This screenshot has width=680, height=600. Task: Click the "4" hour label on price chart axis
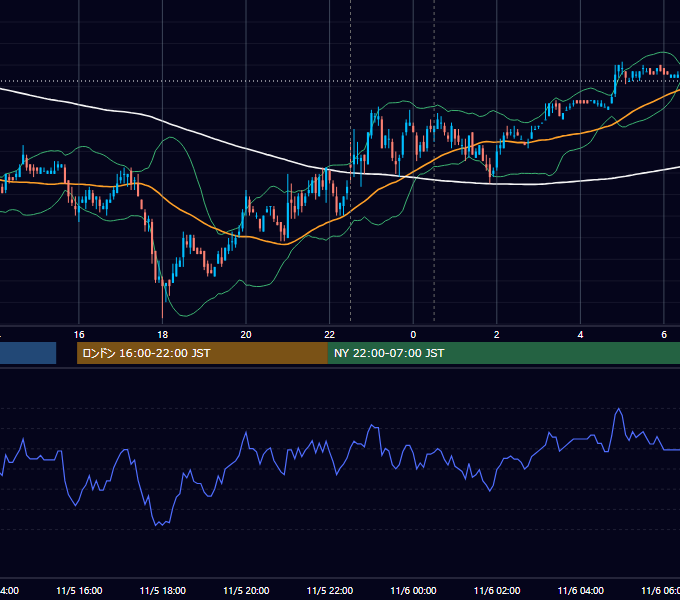click(x=580, y=335)
